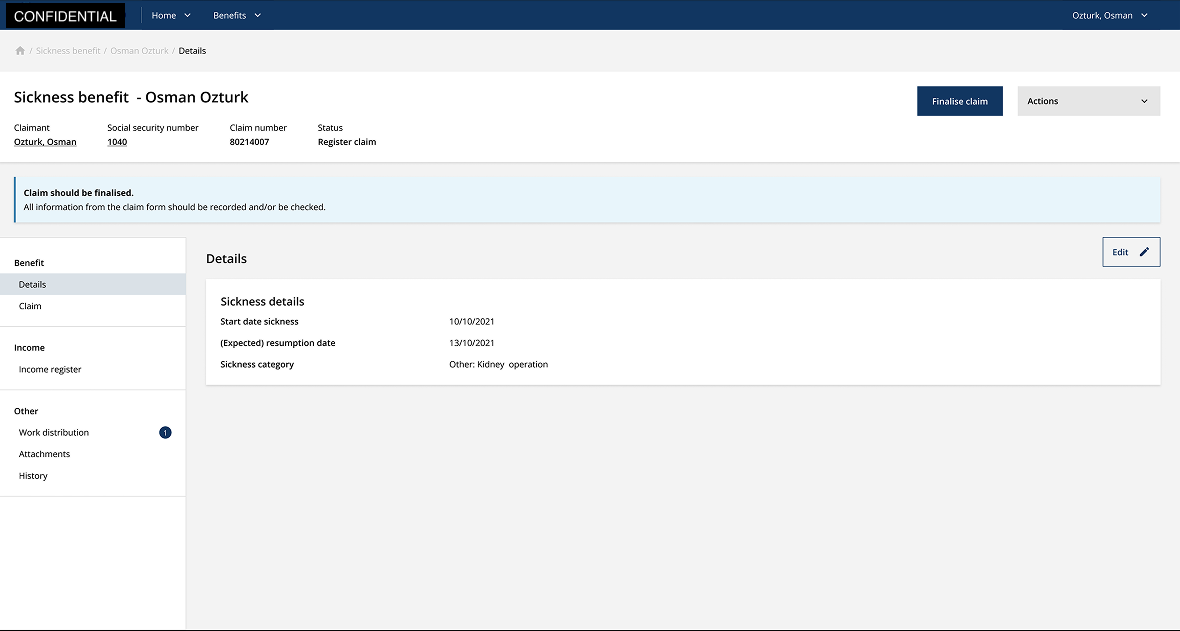Open Income register in sidebar
Screen dimensions: 1180x631
(x=50, y=370)
